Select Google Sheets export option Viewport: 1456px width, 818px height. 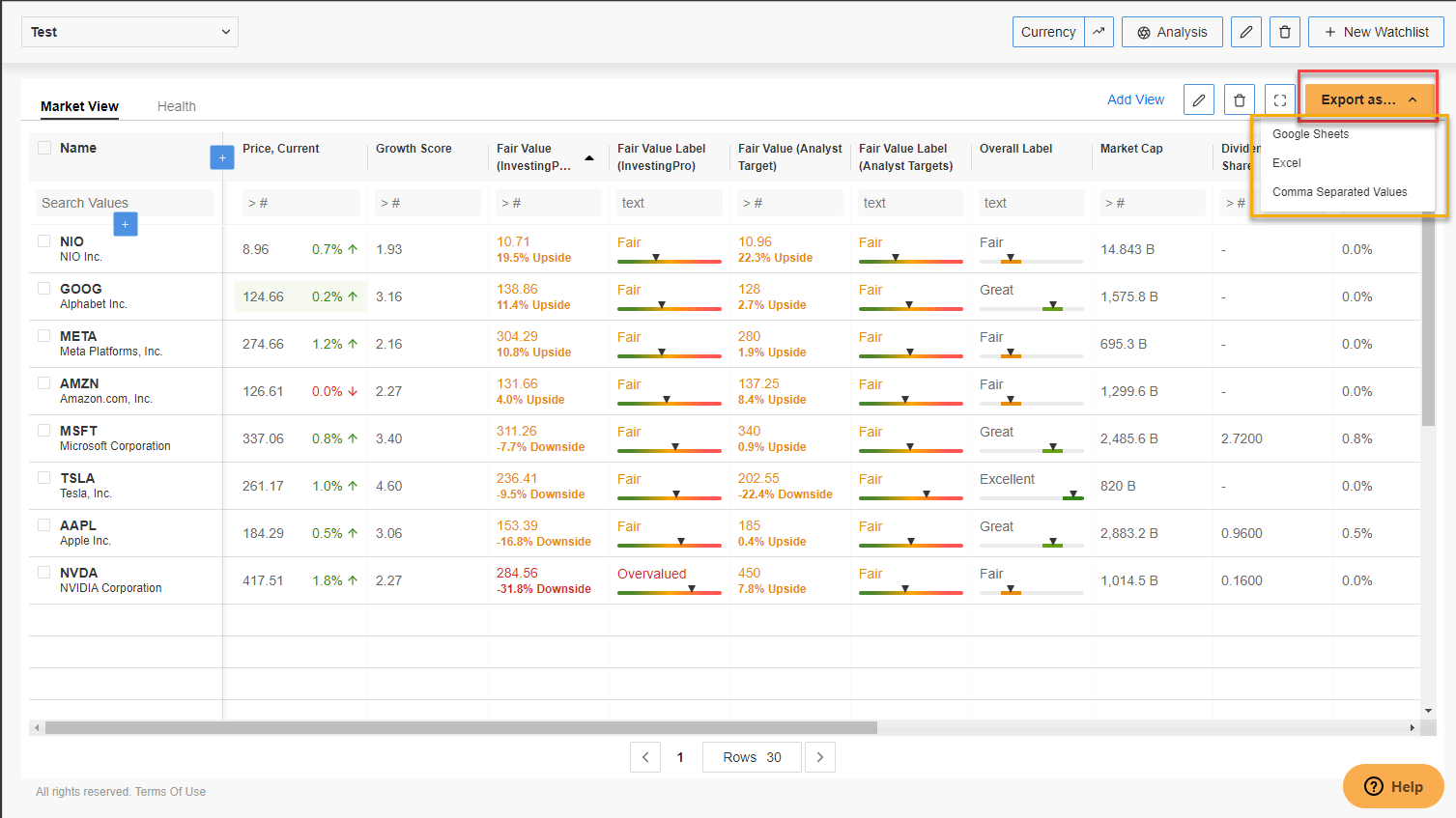coord(1310,134)
